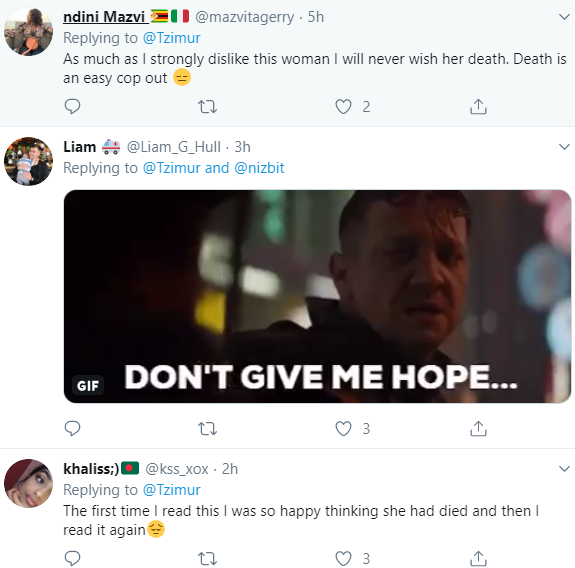
Task: Retweet ndini Mazvi's tweet
Action: click(x=207, y=107)
